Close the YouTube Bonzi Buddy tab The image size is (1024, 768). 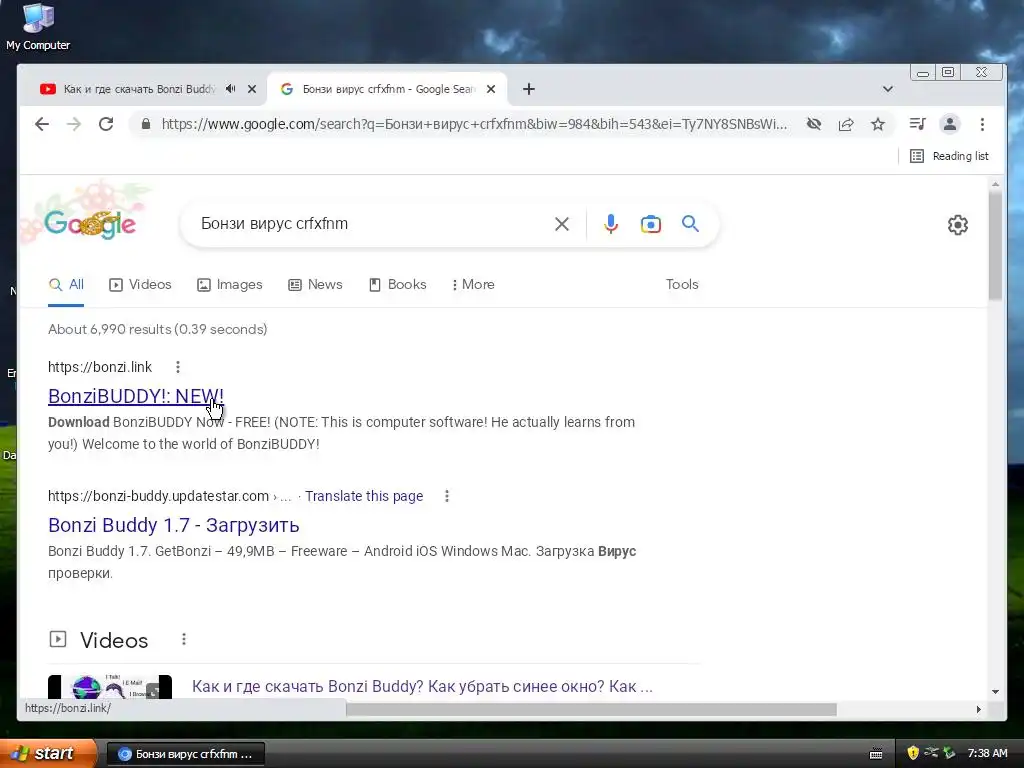pos(252,89)
